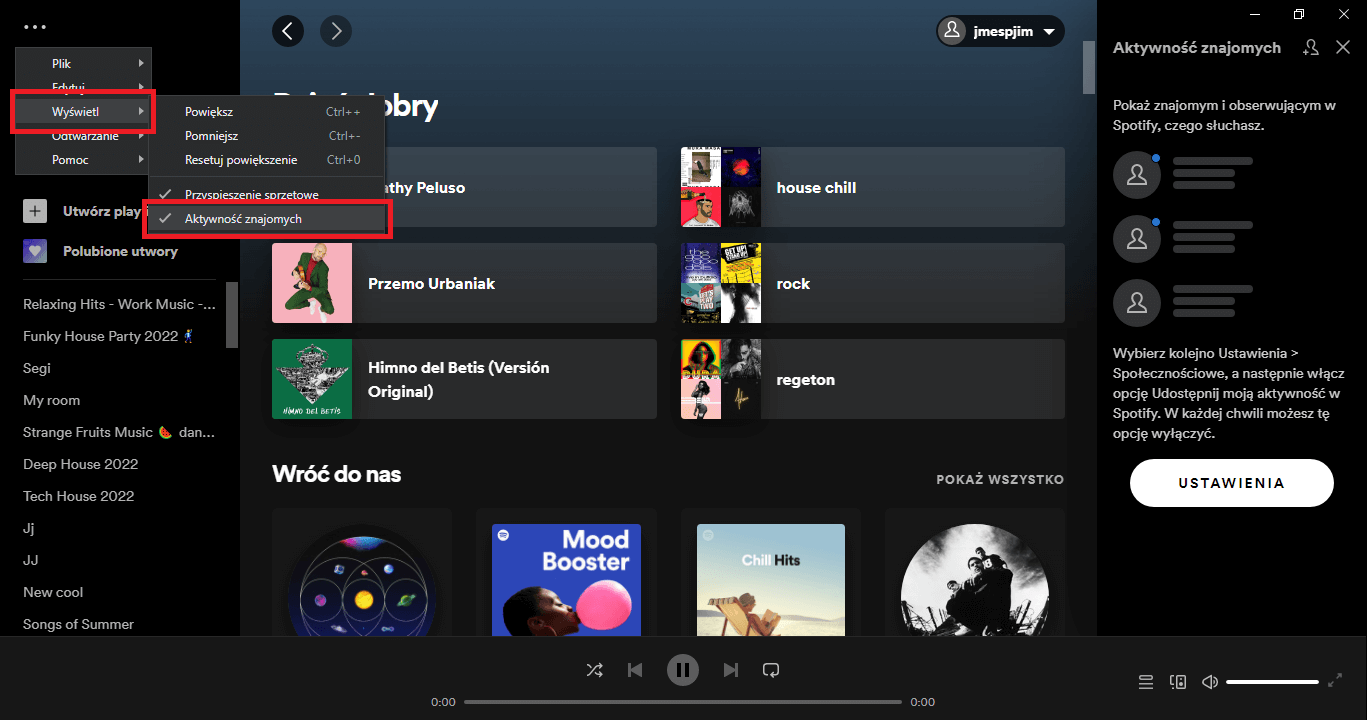Viewport: 1367px width, 720px height.
Task: Skip to next track
Action: (731, 670)
